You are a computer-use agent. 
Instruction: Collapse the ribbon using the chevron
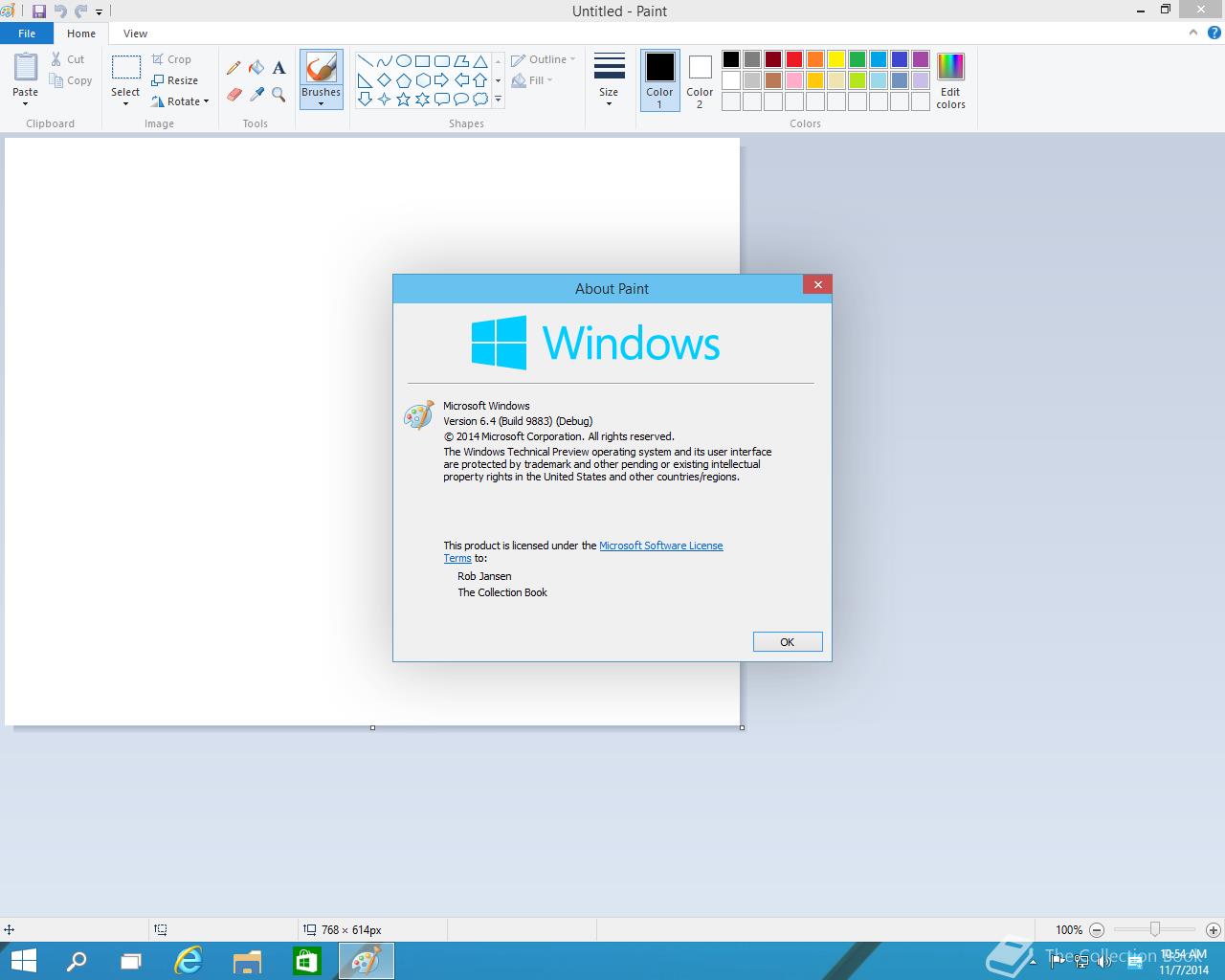(1193, 33)
